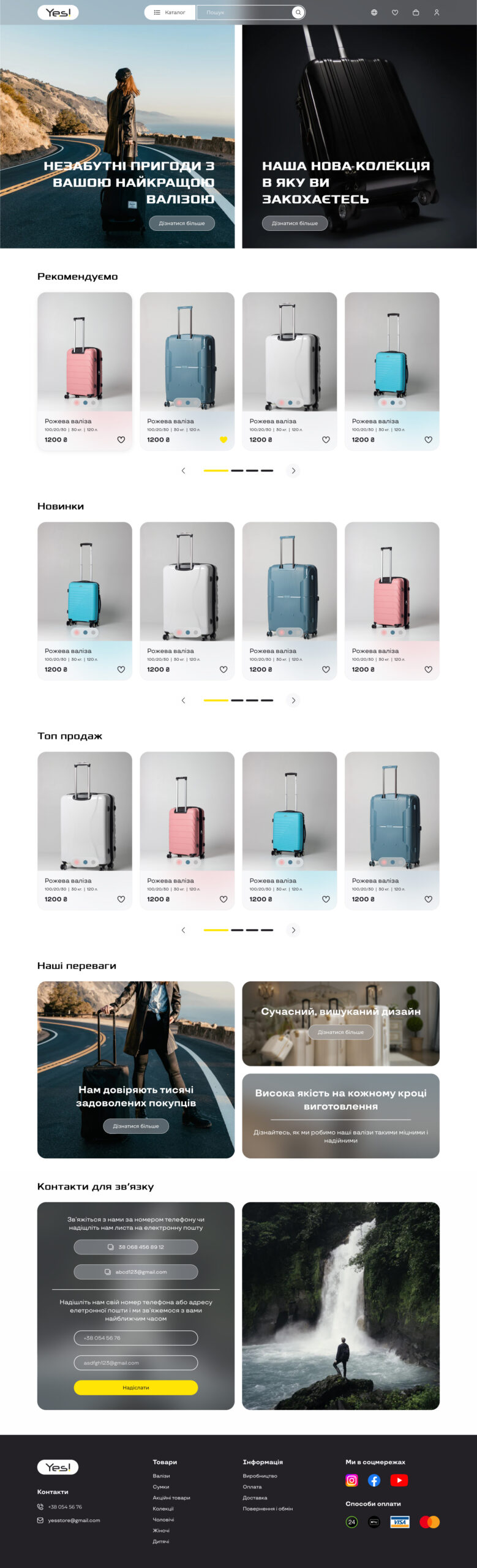Image resolution: width=477 pixels, height=1568 pixels.
Task: Open the Валізи footer link
Action: 161,1476
